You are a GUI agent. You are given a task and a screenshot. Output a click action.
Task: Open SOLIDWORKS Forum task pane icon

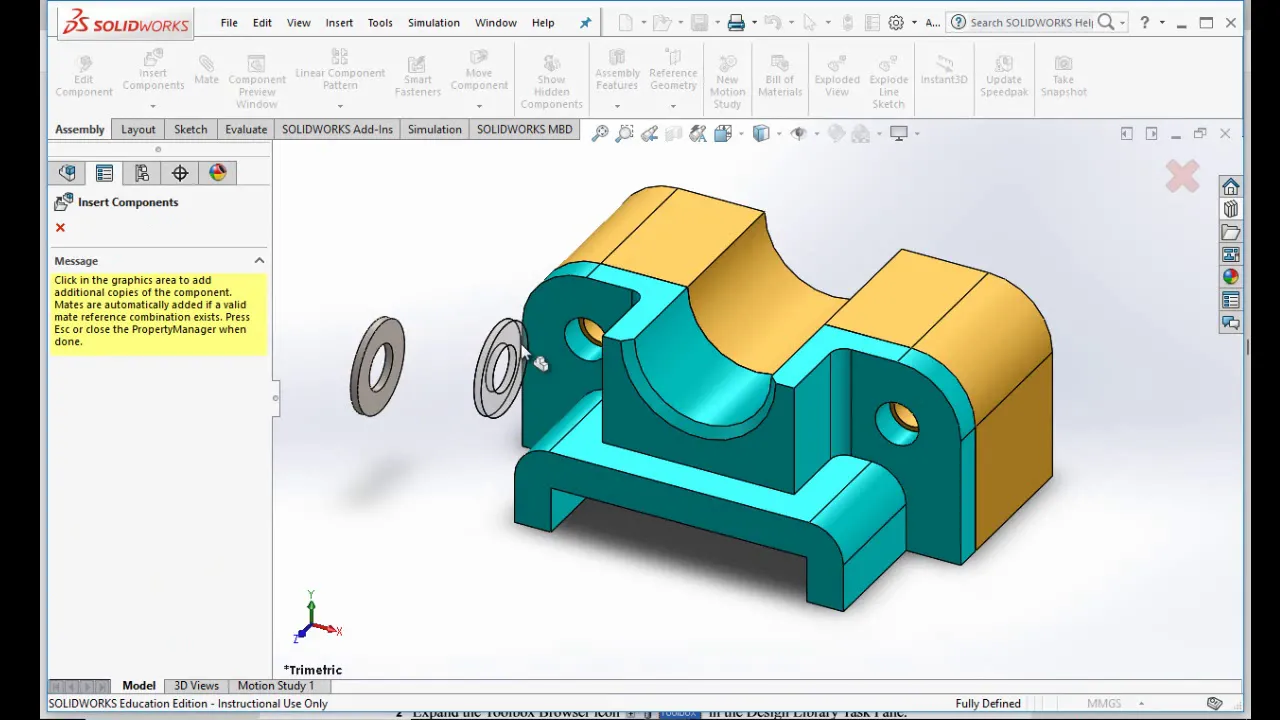(1231, 323)
